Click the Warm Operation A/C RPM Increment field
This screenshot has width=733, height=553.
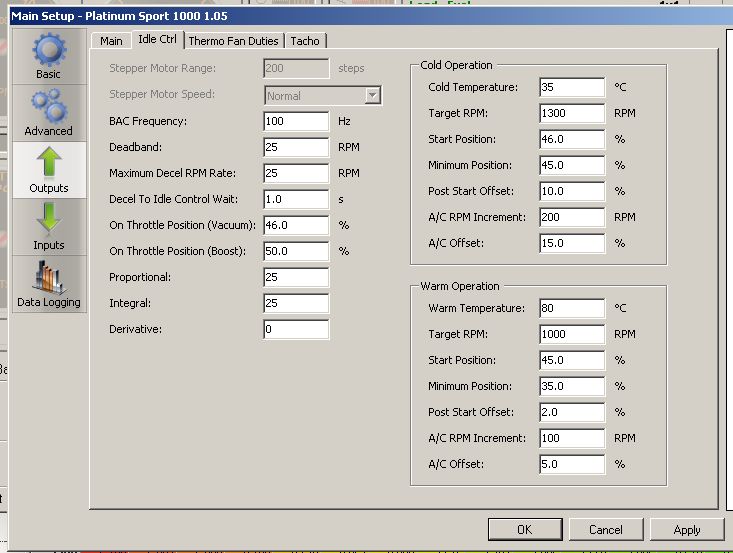(x=572, y=438)
